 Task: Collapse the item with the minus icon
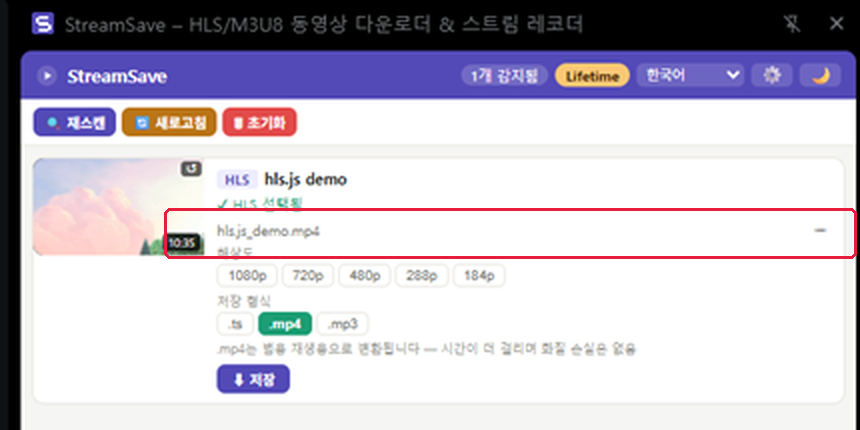pos(820,231)
